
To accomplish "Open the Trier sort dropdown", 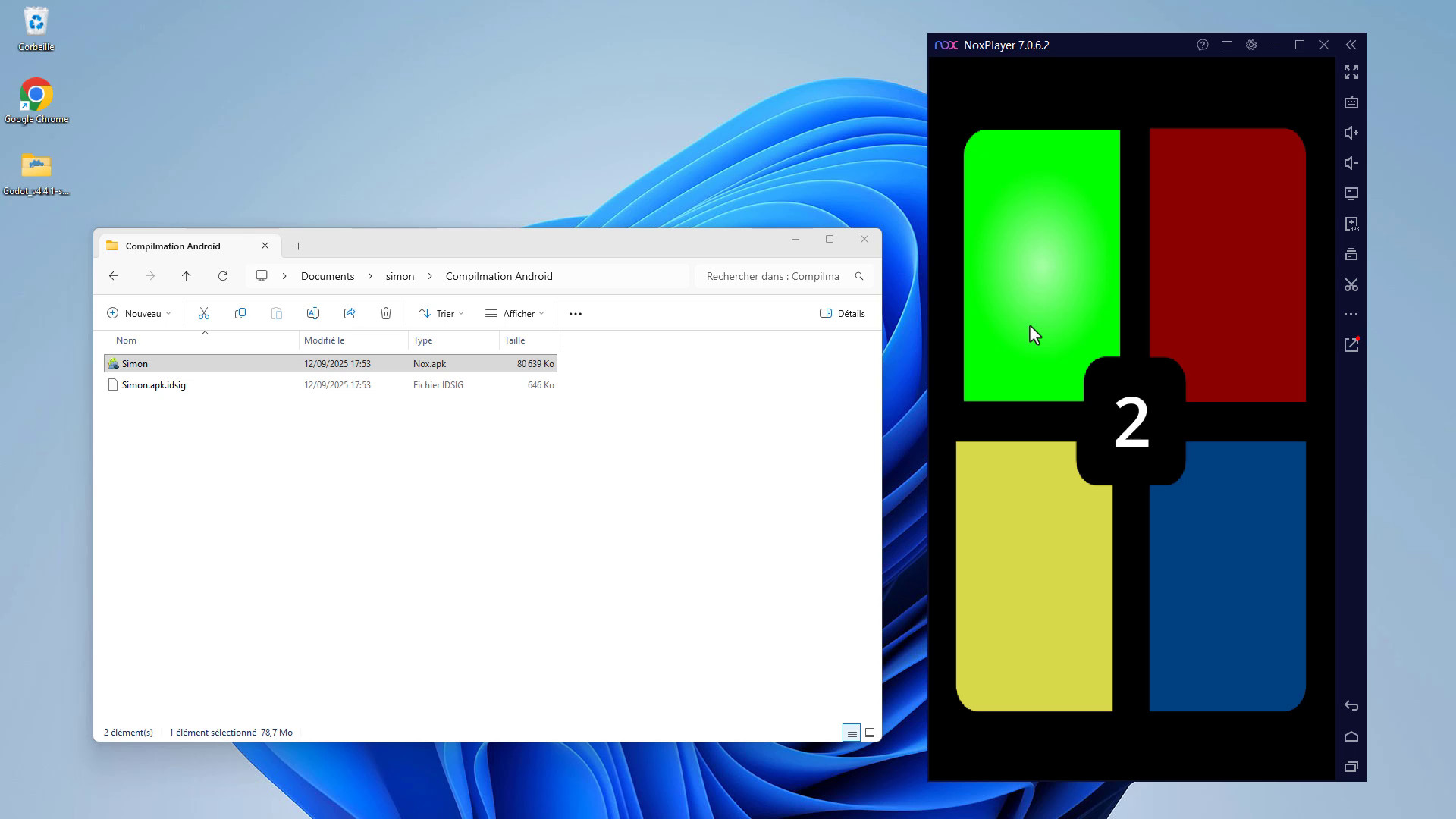I will pos(441,313).
